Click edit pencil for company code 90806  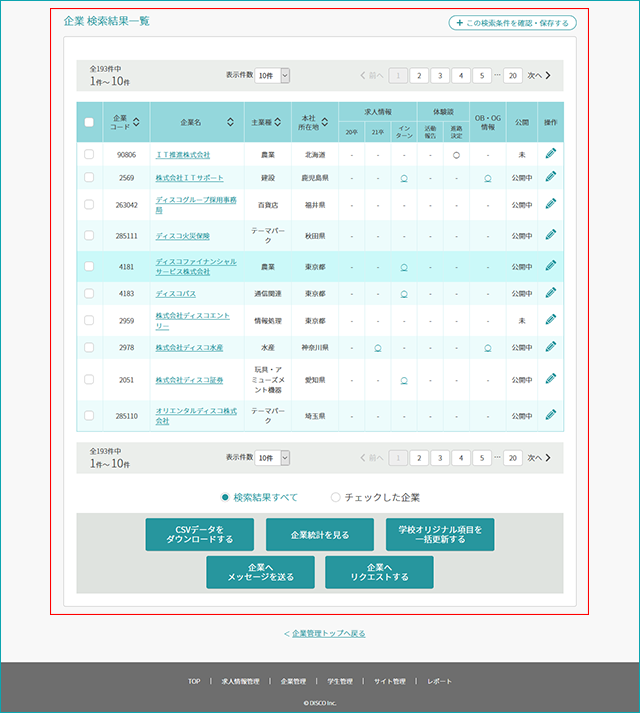coord(550,154)
